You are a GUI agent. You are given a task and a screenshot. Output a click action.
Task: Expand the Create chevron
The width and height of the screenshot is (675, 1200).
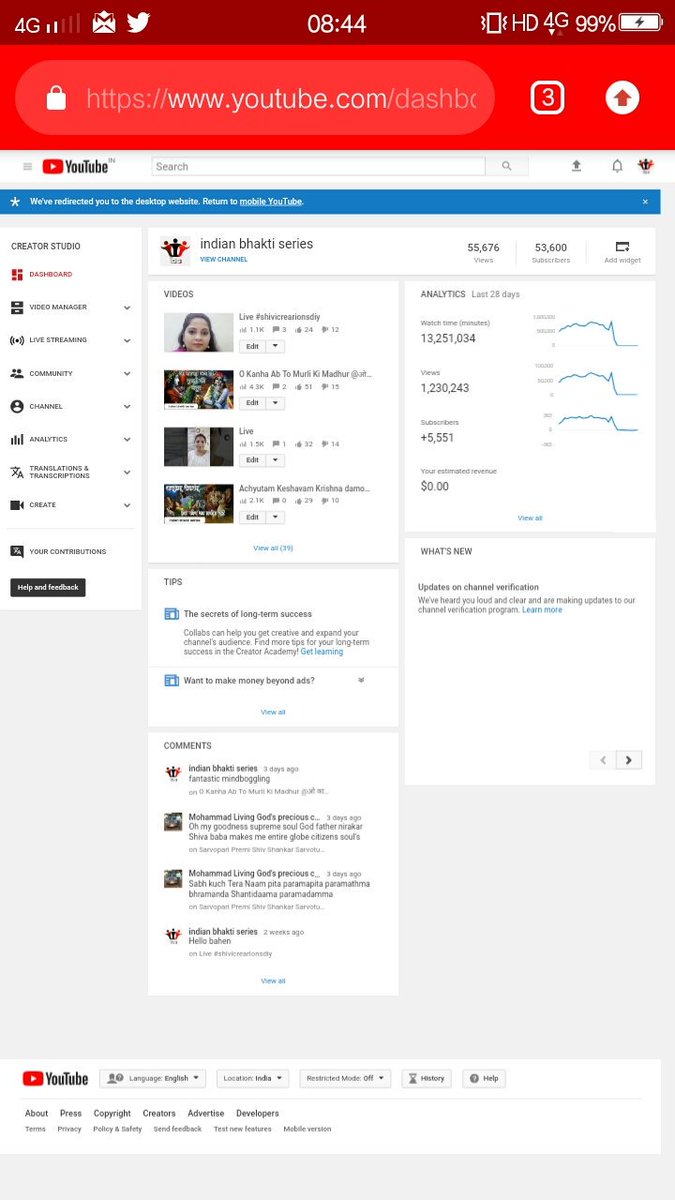pyautogui.click(x=127, y=506)
